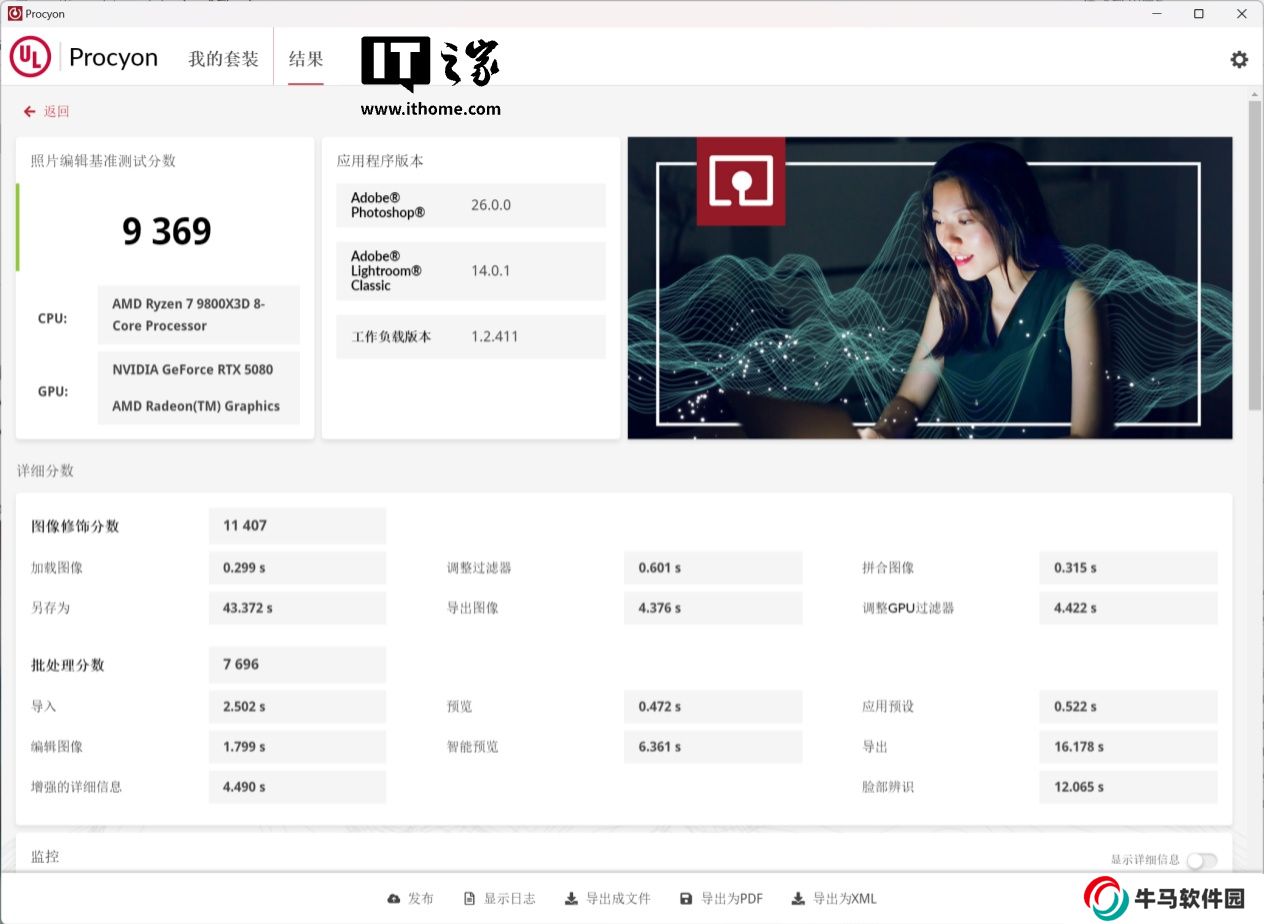This screenshot has width=1264, height=924.
Task: Click the red back arrow icon
Action: click(30, 111)
